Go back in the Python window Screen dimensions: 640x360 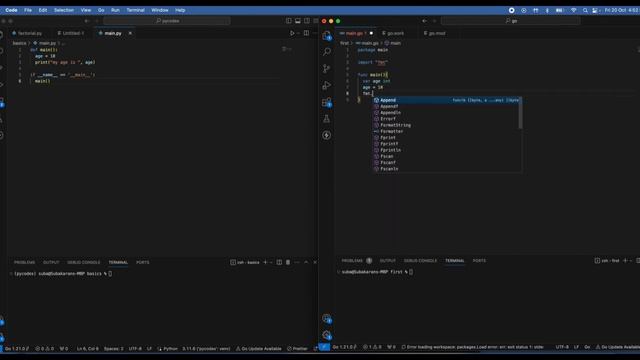(87, 21)
